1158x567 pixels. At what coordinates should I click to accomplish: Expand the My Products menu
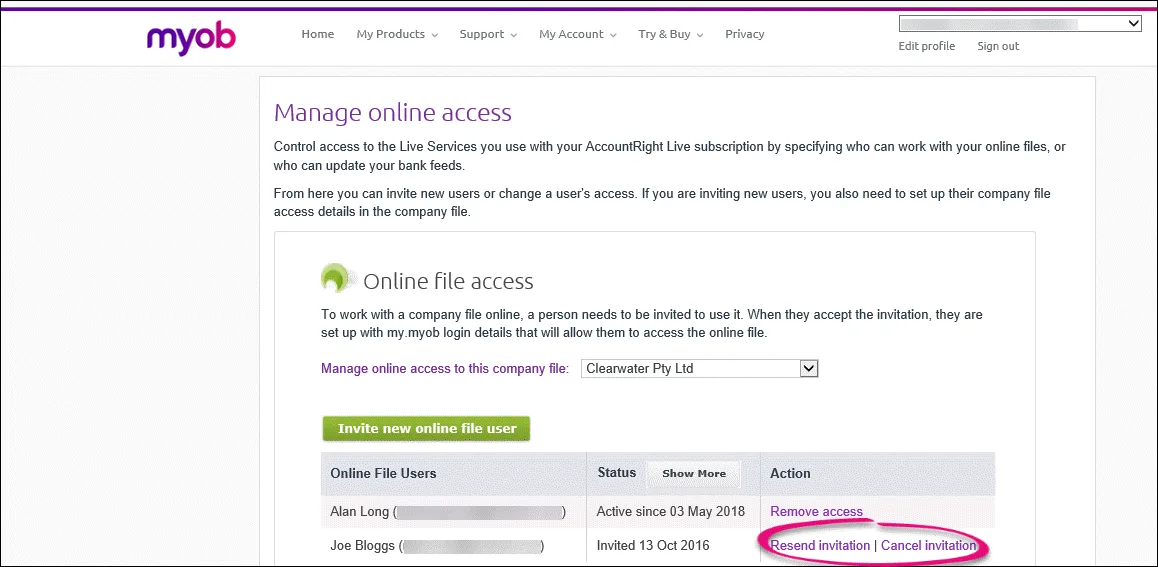pos(397,34)
